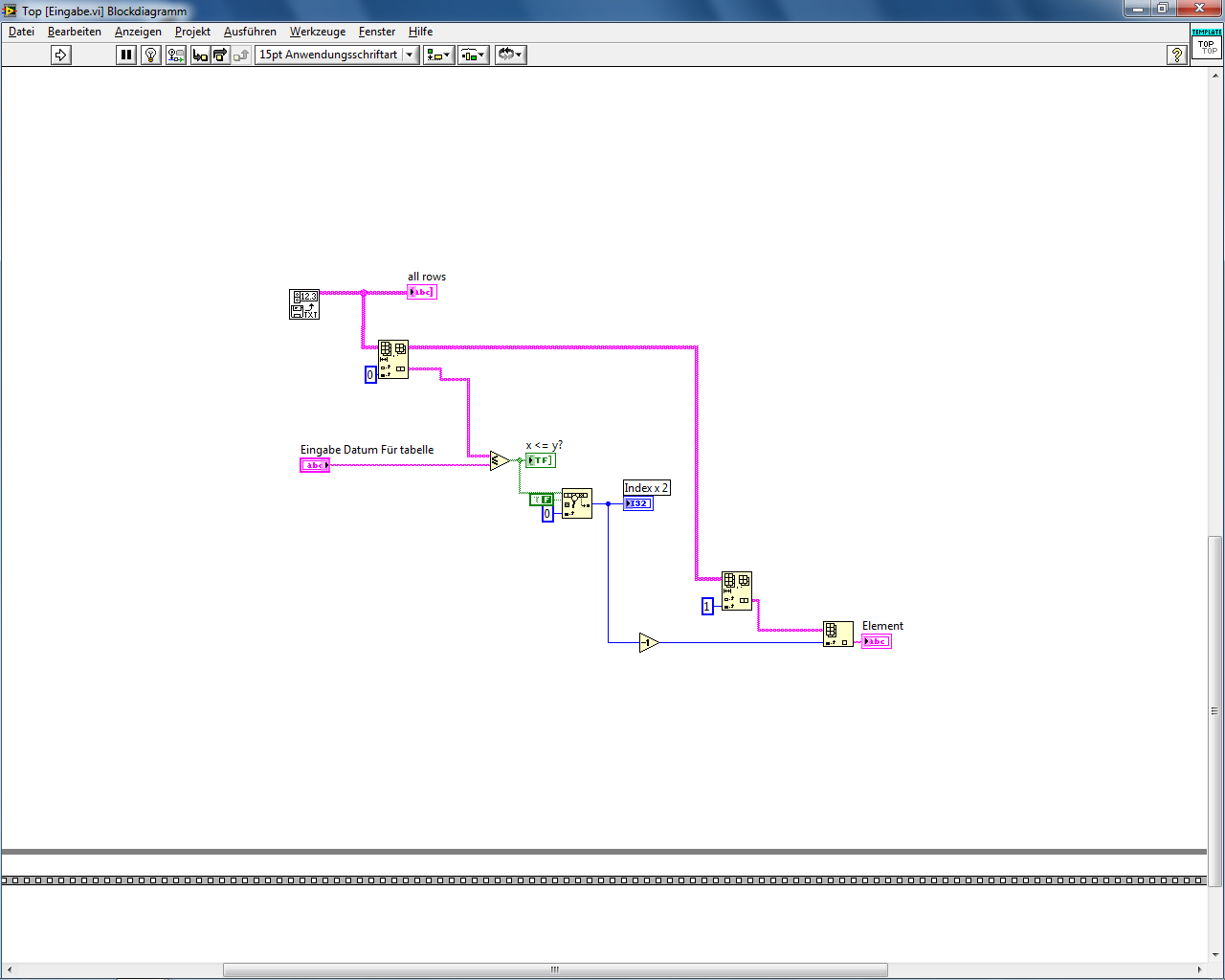1225x980 pixels.
Task: Click the 'x <= y?' label text
Action: click(x=545, y=445)
